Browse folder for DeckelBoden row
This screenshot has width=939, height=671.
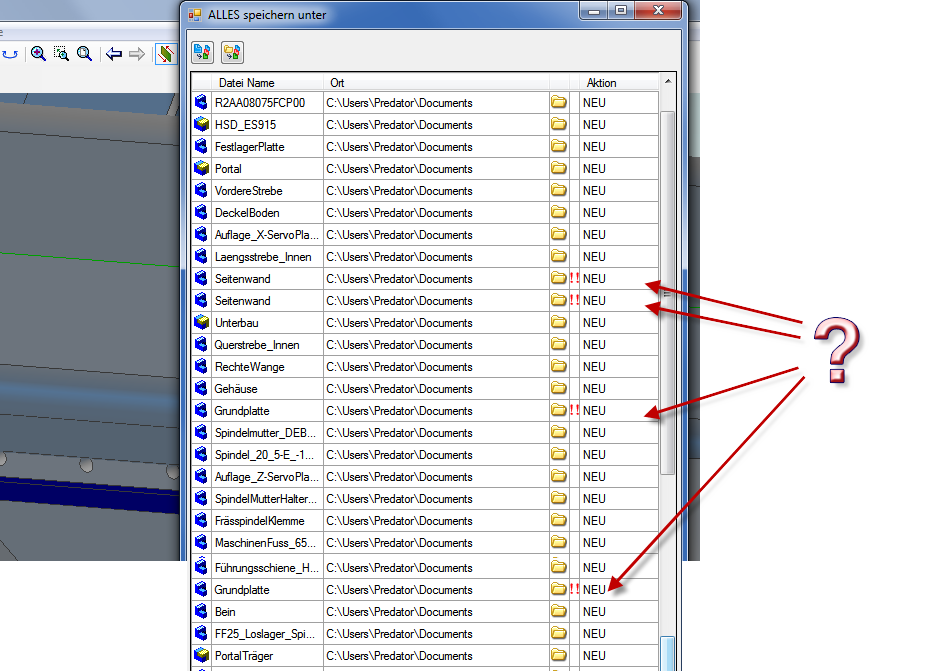point(559,212)
